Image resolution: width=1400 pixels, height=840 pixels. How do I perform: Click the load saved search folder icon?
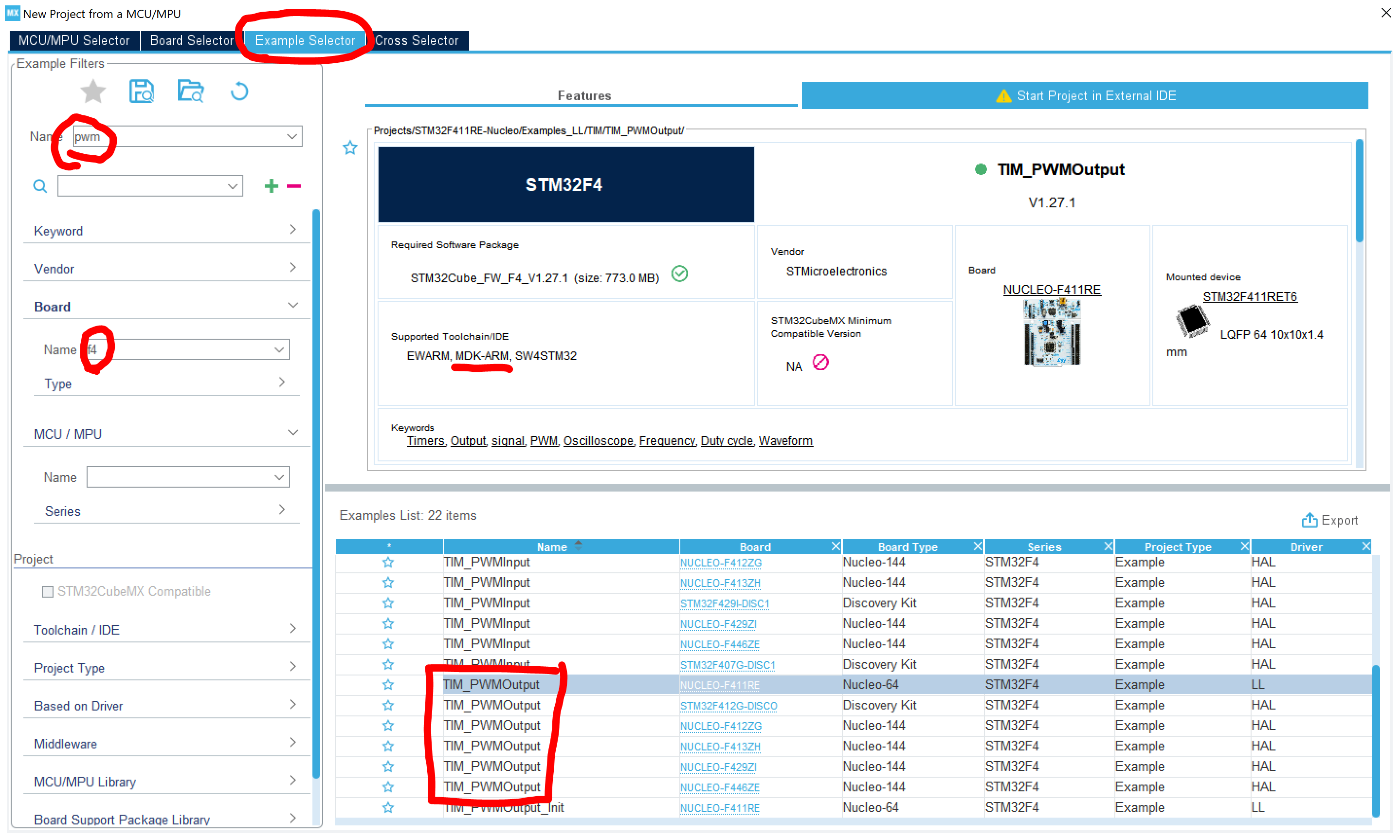191,91
